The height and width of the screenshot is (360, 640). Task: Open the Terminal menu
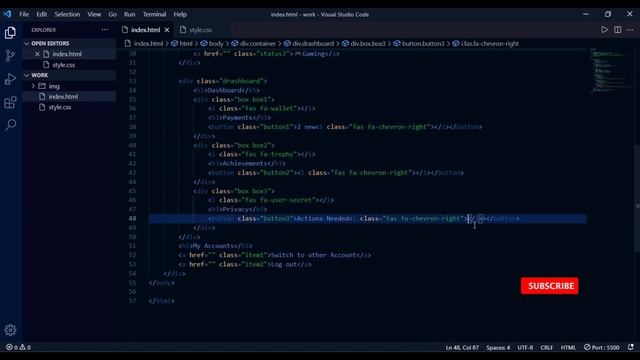click(x=154, y=14)
